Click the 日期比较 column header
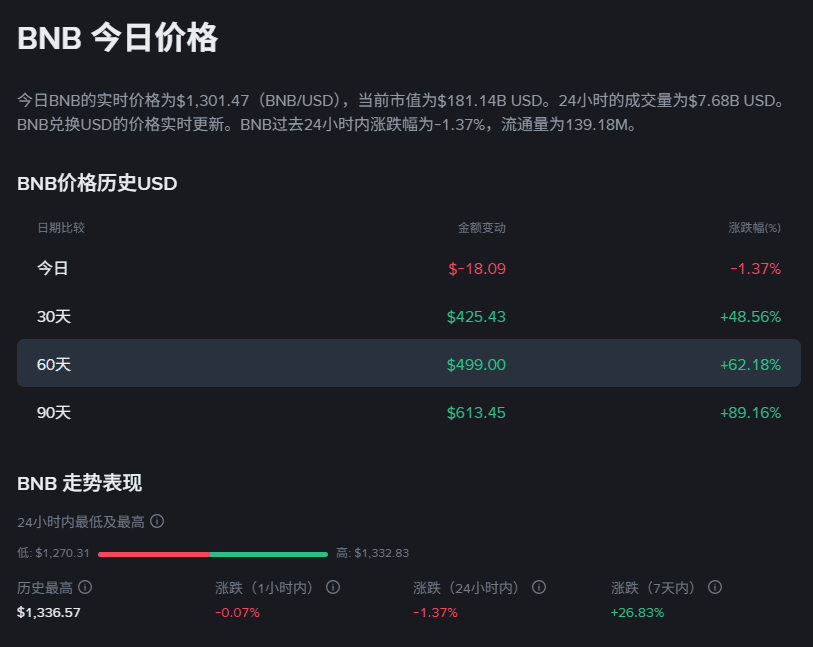The image size is (813, 647). pos(61,228)
